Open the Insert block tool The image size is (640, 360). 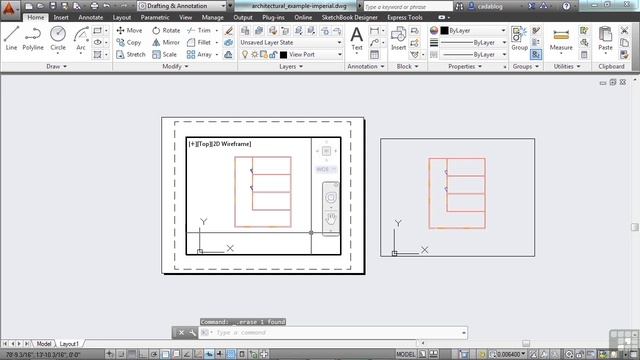398,39
